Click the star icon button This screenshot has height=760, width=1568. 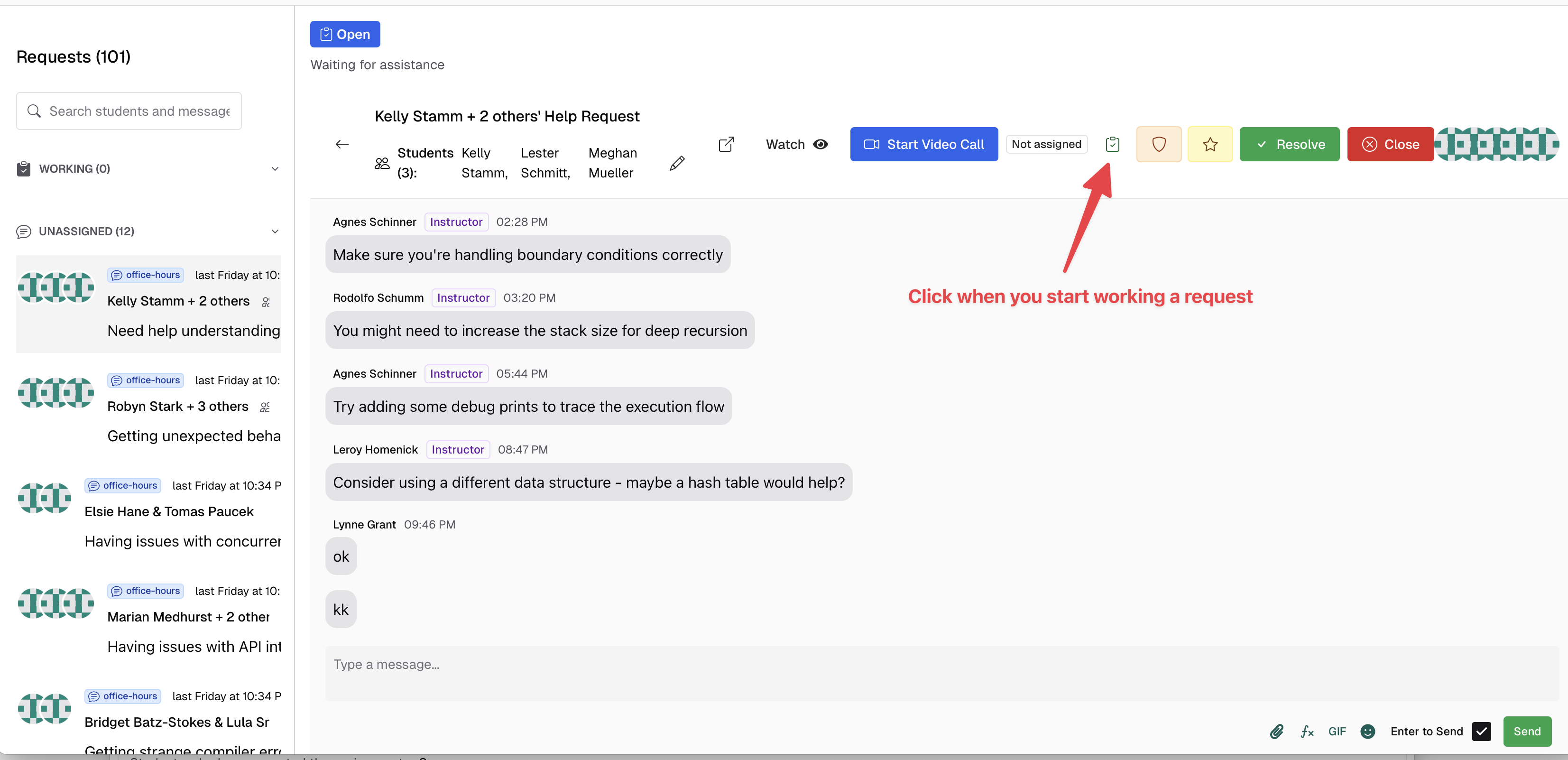pyautogui.click(x=1210, y=144)
